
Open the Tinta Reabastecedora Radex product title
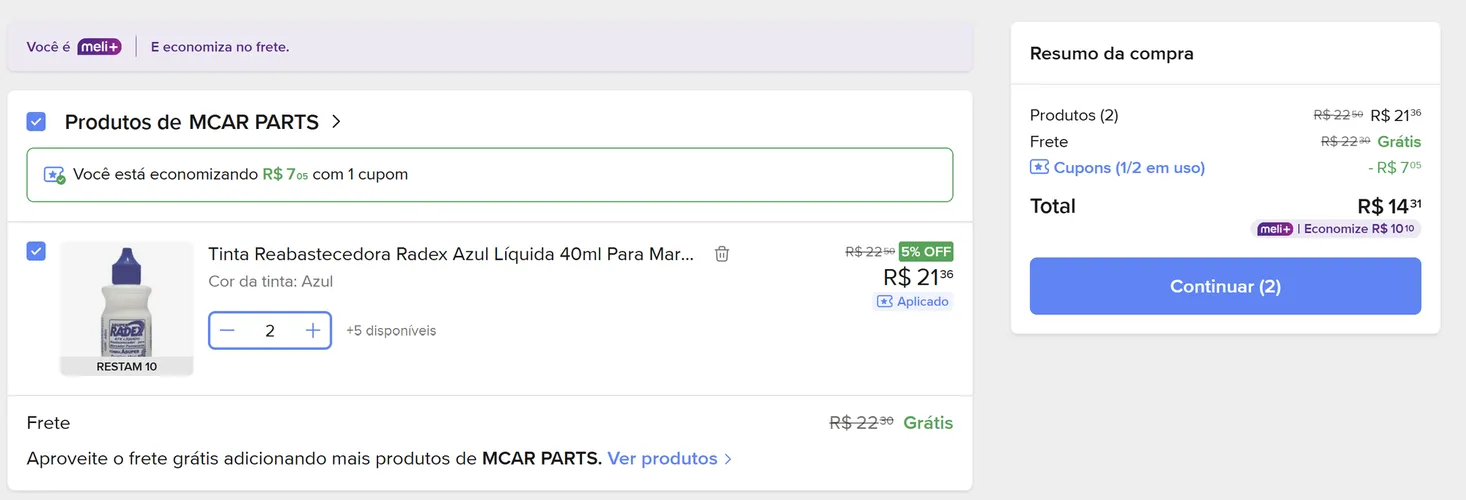click(x=451, y=254)
